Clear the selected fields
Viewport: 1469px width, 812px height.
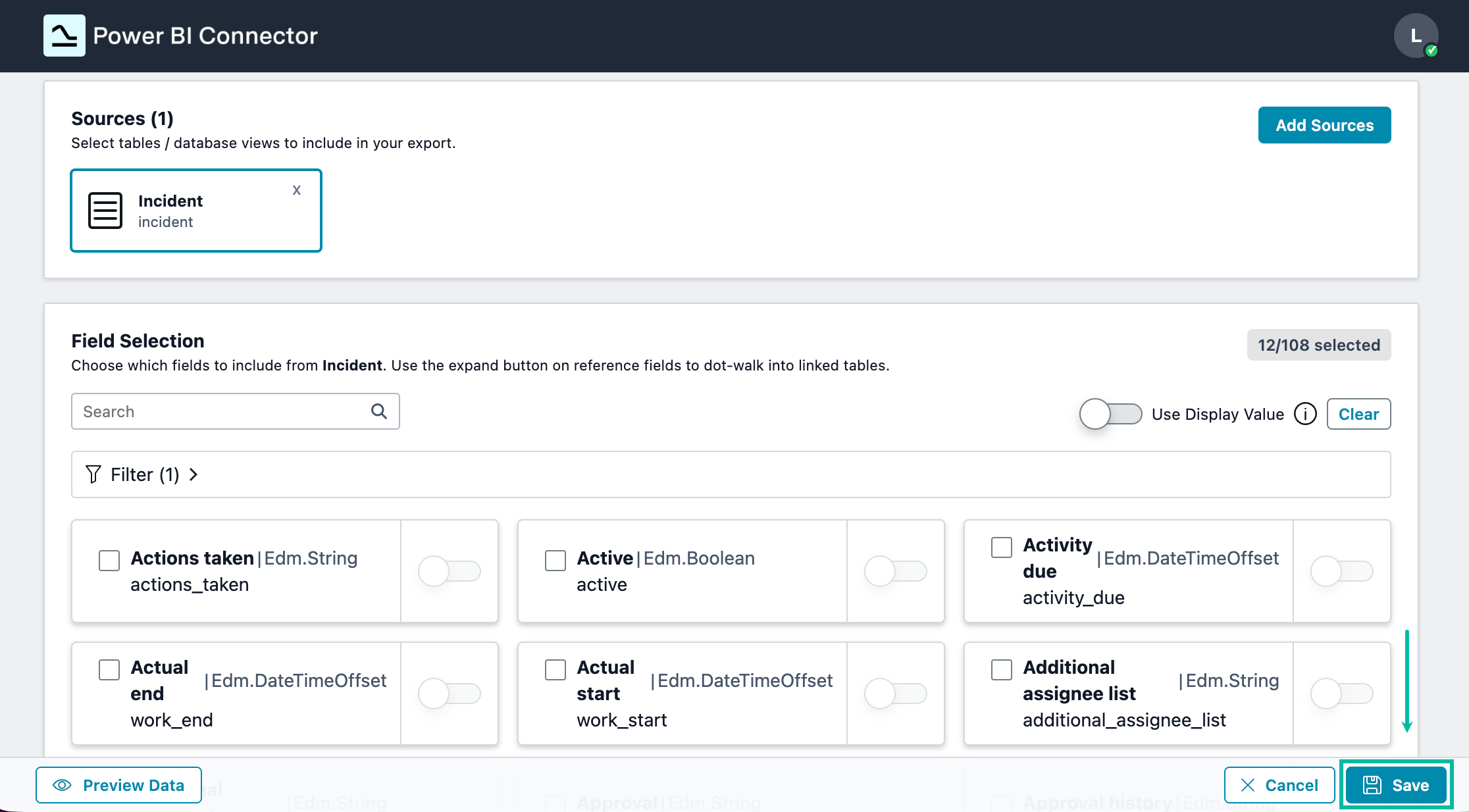1358,414
